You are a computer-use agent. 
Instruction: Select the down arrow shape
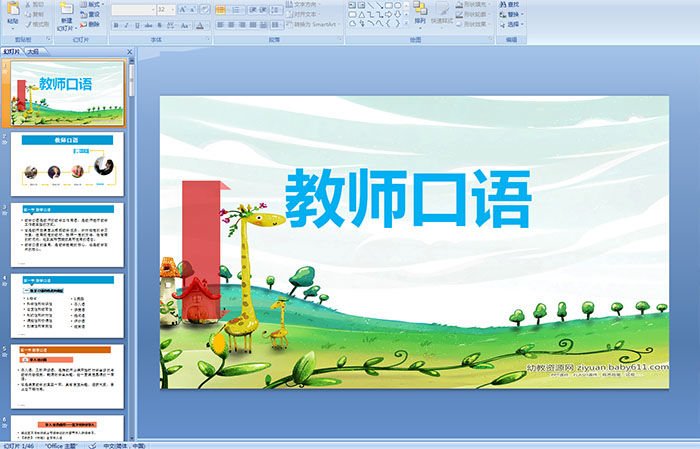(397, 14)
